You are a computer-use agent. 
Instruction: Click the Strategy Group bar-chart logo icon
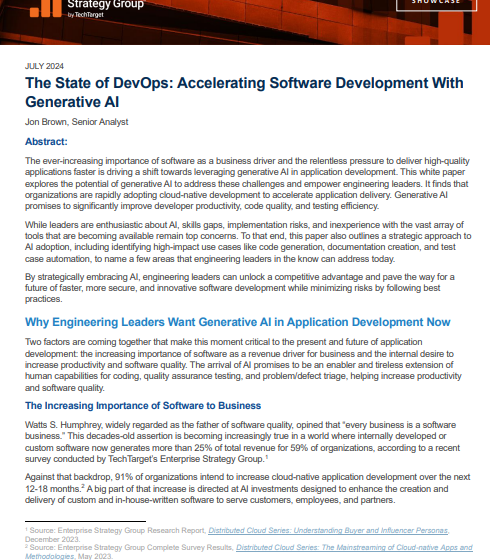[x=46, y=9]
